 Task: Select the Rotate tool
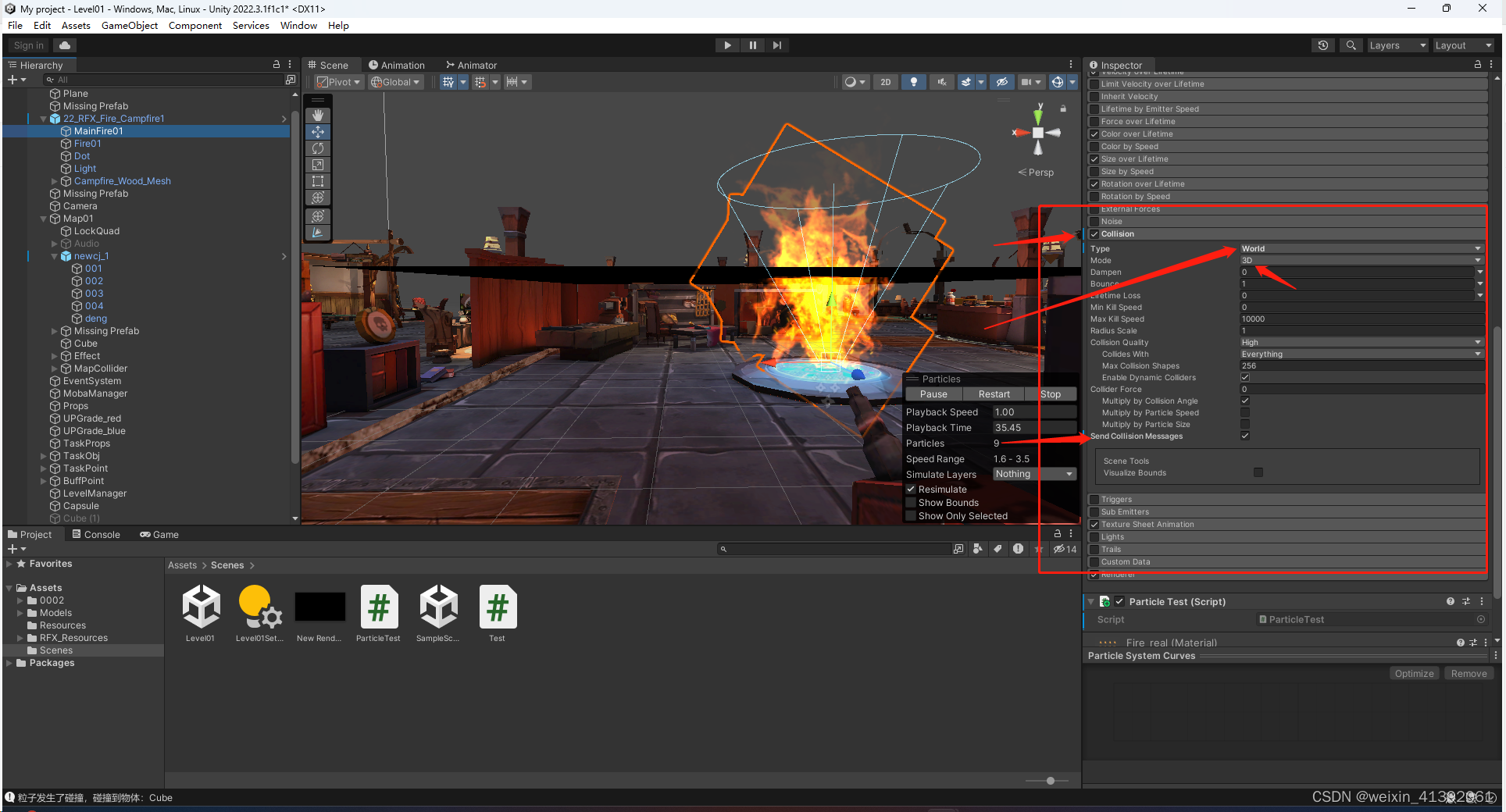coord(318,148)
